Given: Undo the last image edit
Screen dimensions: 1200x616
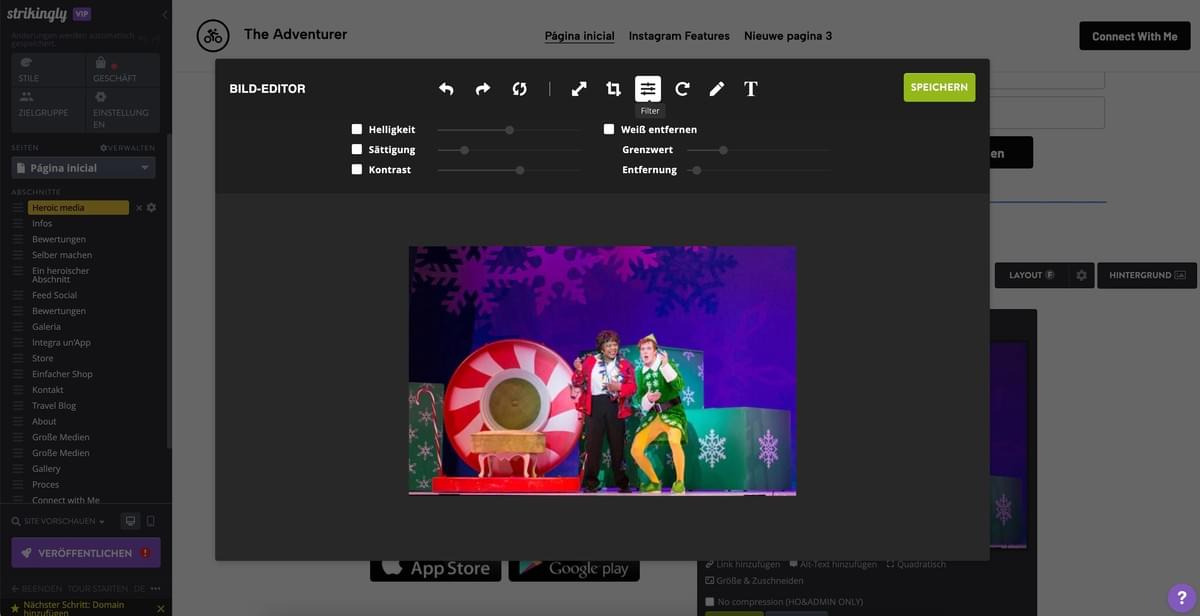Looking at the screenshot, I should [446, 89].
